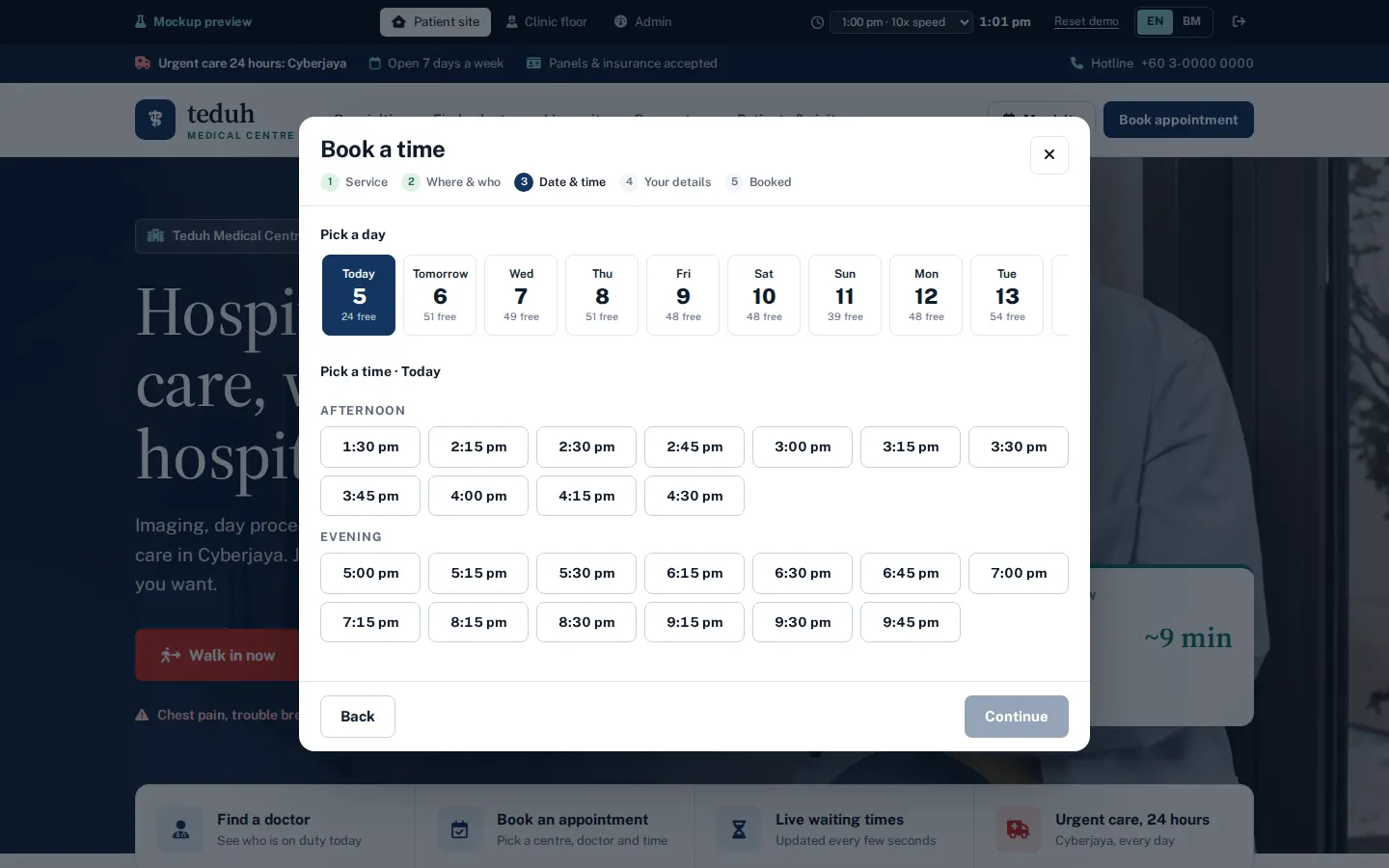Click the Teduh Medical Centre badge
Screen dimensions: 1389x868
click(218, 235)
